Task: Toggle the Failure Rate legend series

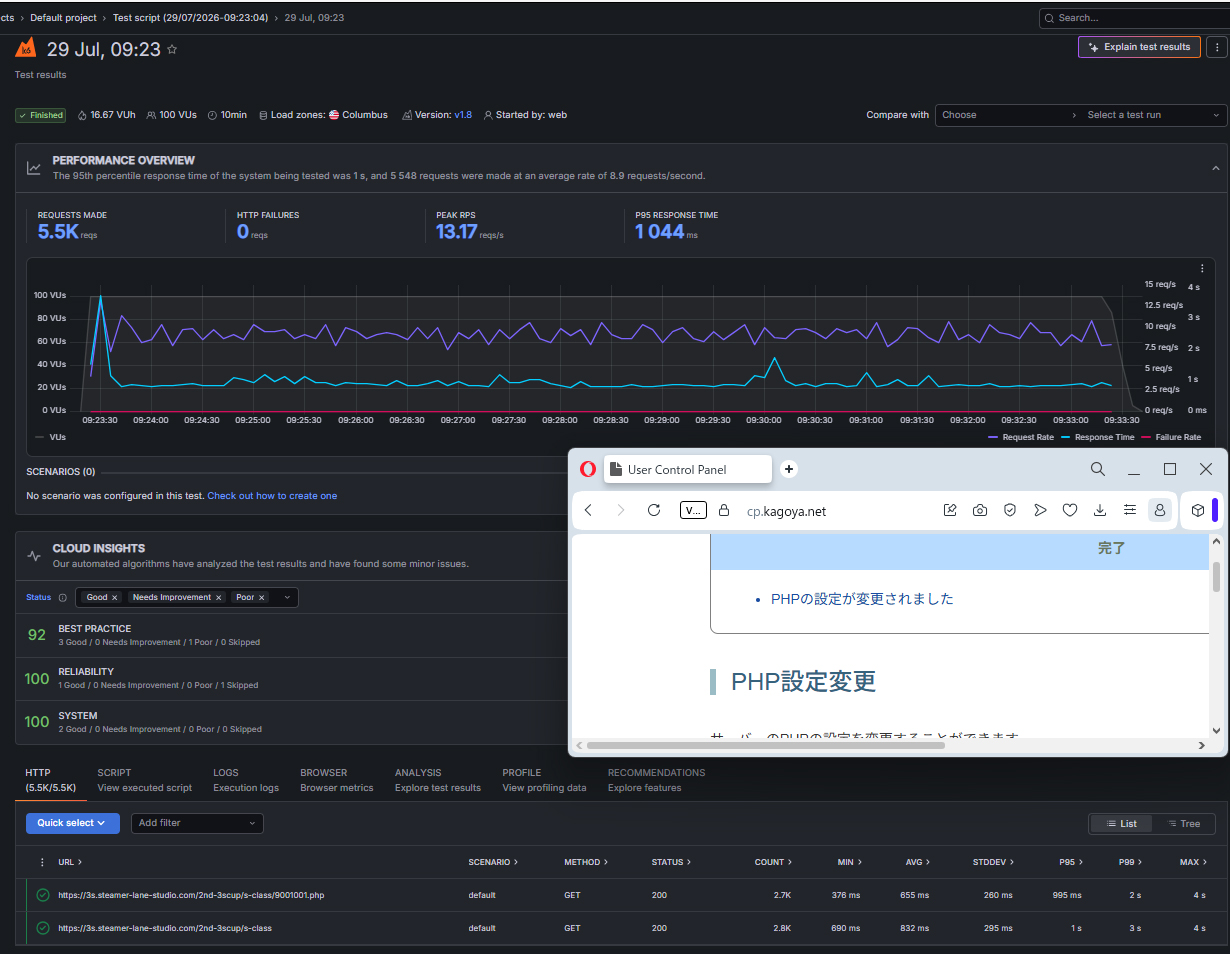Action: tap(1171, 437)
